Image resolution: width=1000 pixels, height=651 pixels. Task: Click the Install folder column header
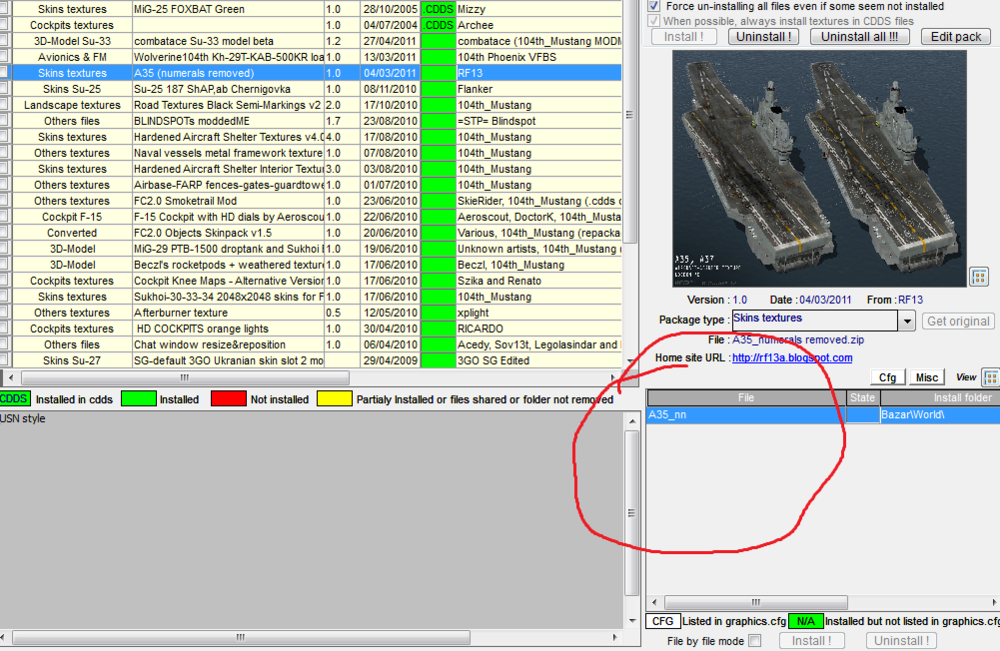940,397
